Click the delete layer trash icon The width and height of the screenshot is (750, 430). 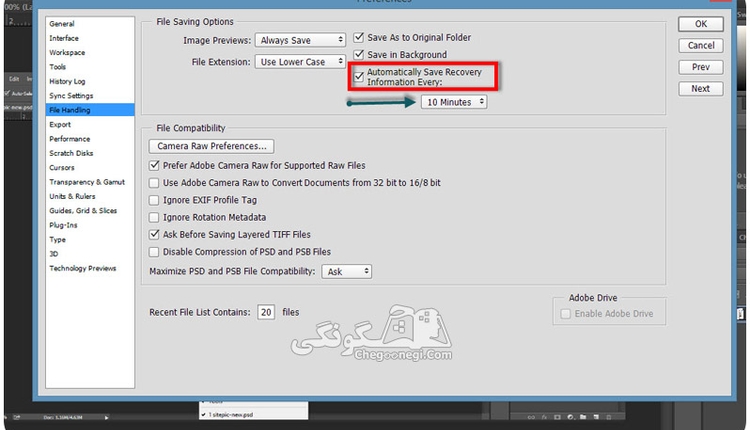click(609, 417)
